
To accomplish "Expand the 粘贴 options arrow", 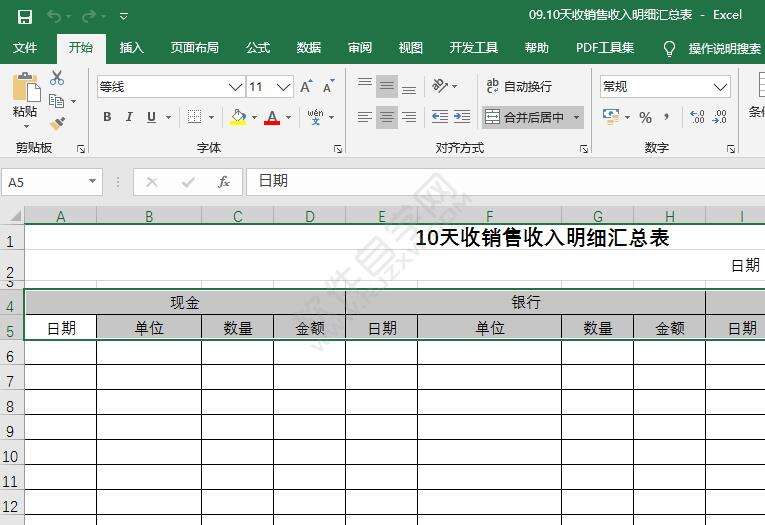I will click(x=26, y=127).
